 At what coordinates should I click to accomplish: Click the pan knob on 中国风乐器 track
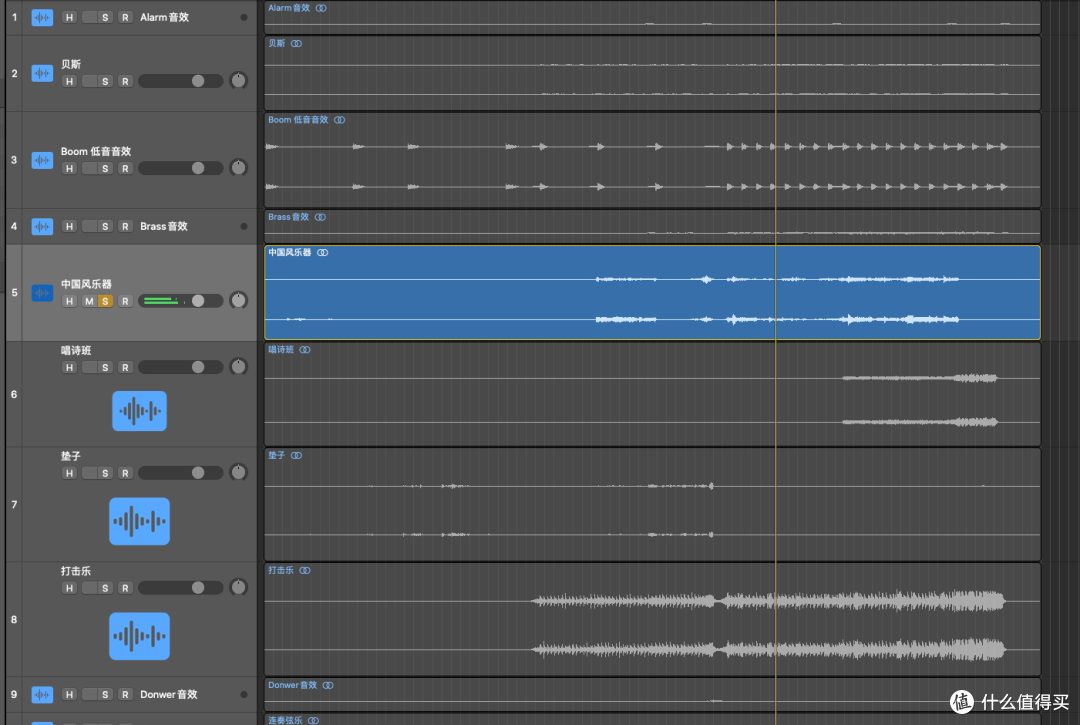click(x=238, y=300)
